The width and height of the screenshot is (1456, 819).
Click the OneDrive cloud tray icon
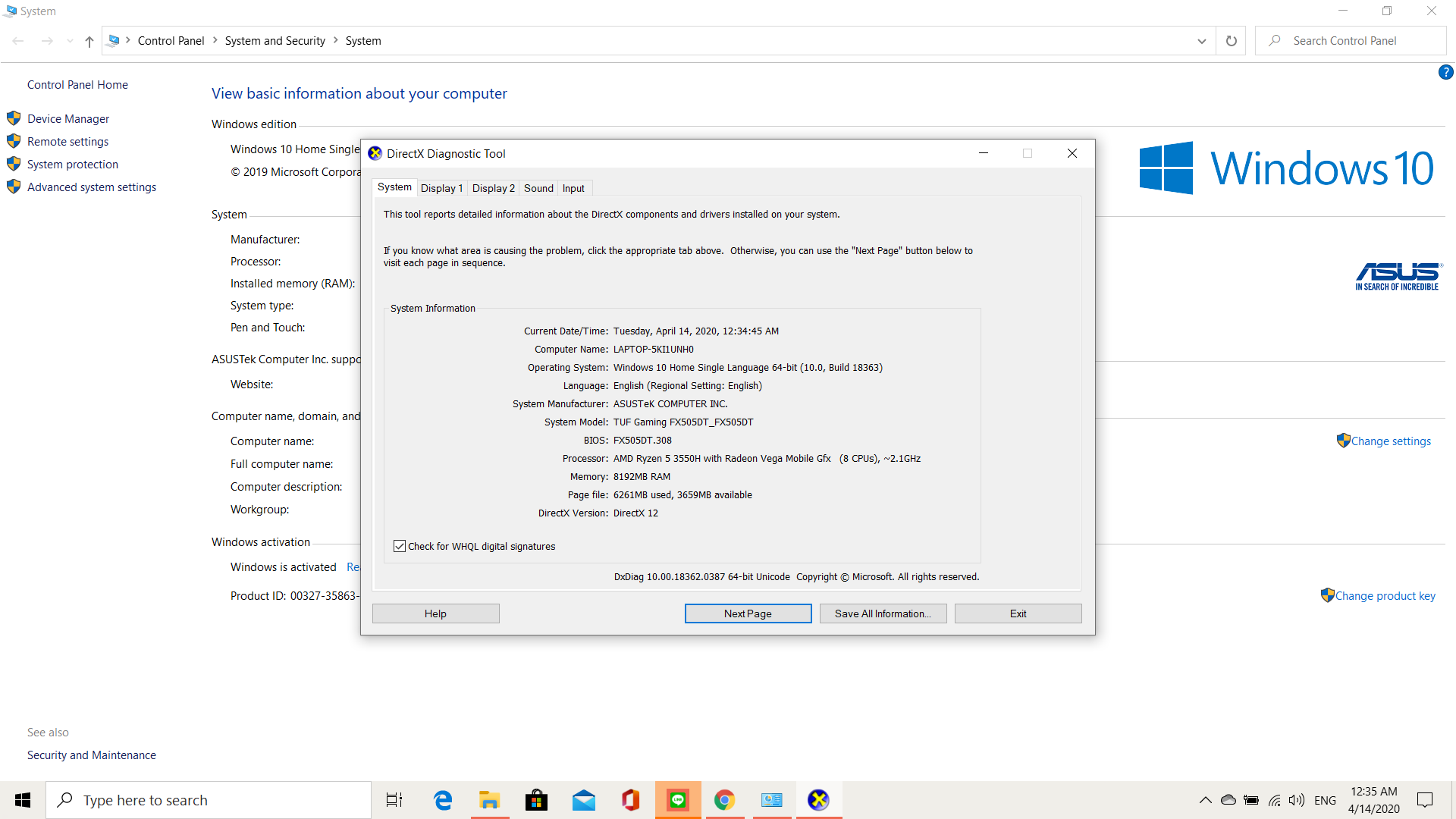pos(1228,800)
